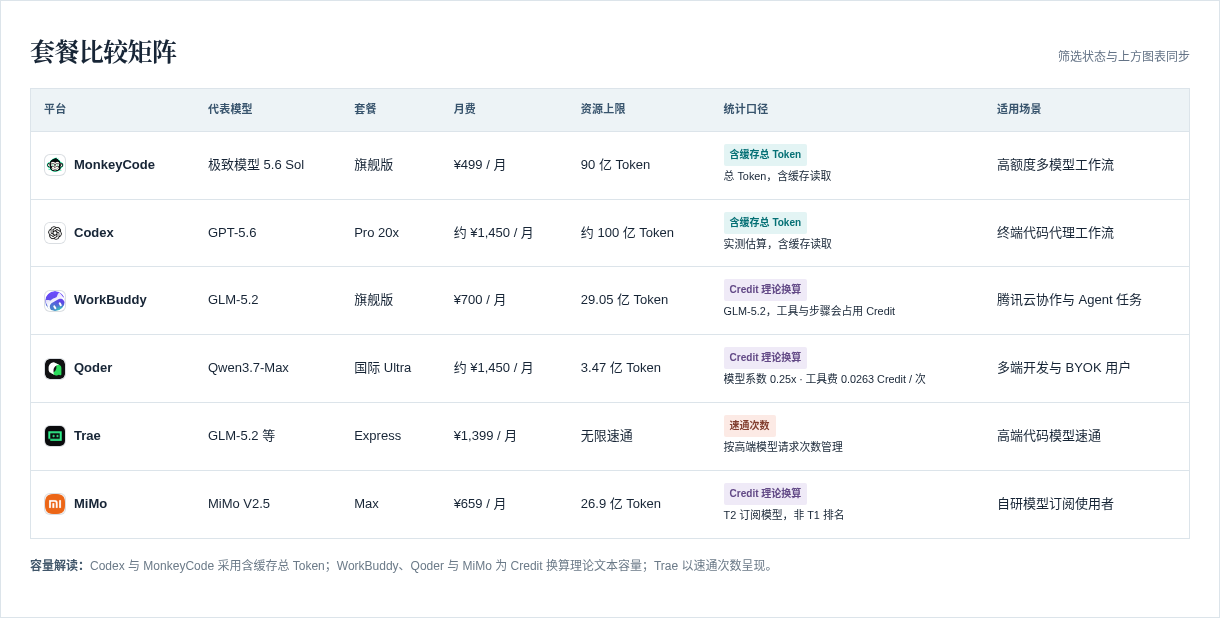Click the Trae platform name
Viewport: 1220px width, 618px height.
pyautogui.click(x=87, y=436)
